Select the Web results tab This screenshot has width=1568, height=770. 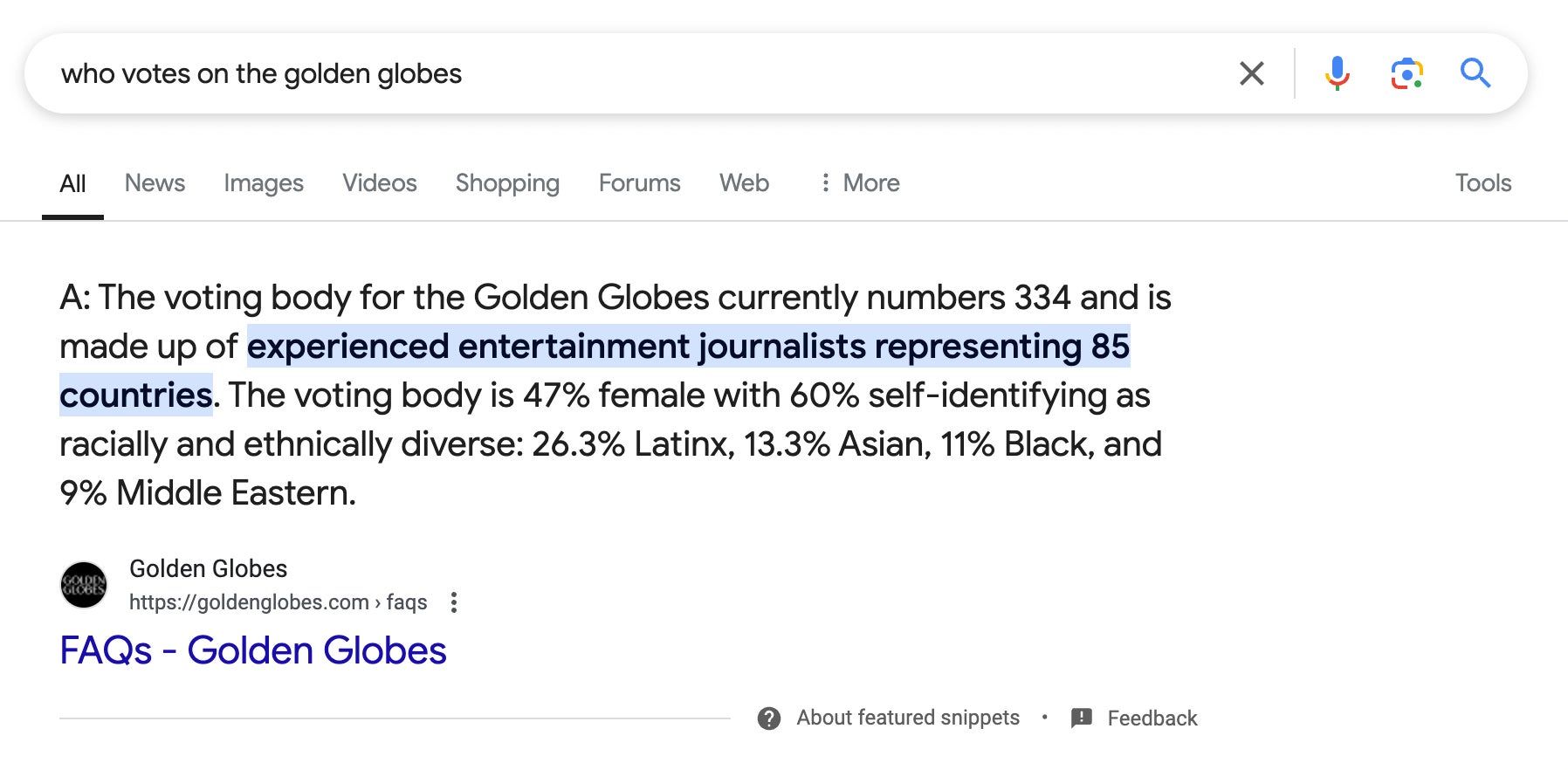coord(744,183)
